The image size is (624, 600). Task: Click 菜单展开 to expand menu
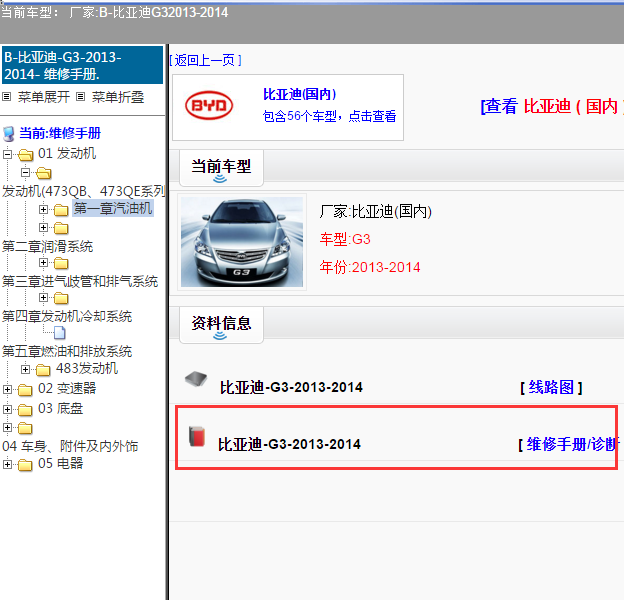[x=44, y=97]
